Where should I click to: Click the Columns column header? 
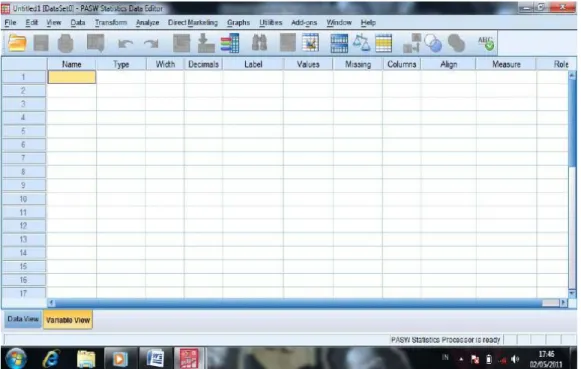click(402, 64)
